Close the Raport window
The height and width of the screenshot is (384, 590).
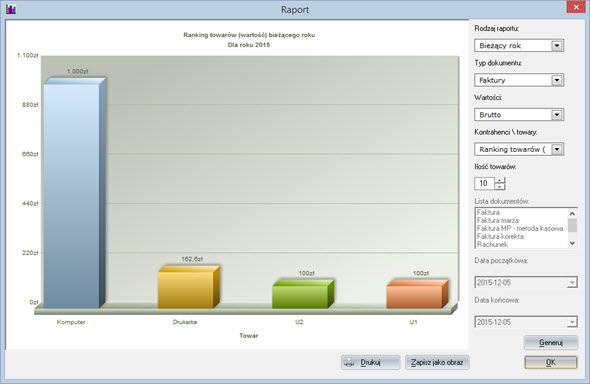click(576, 7)
